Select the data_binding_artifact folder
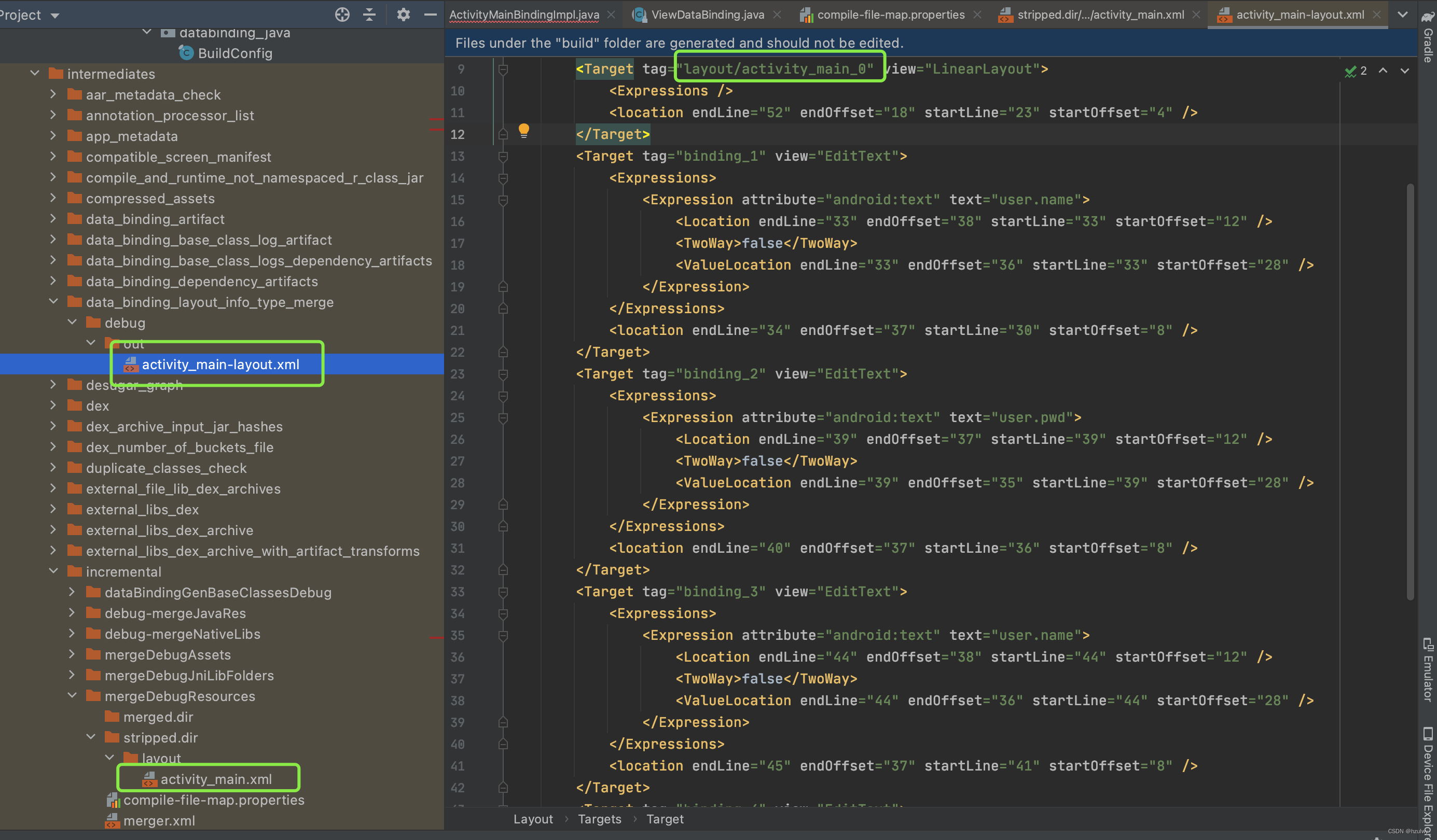Screen dimensions: 1437x840 tap(155, 219)
